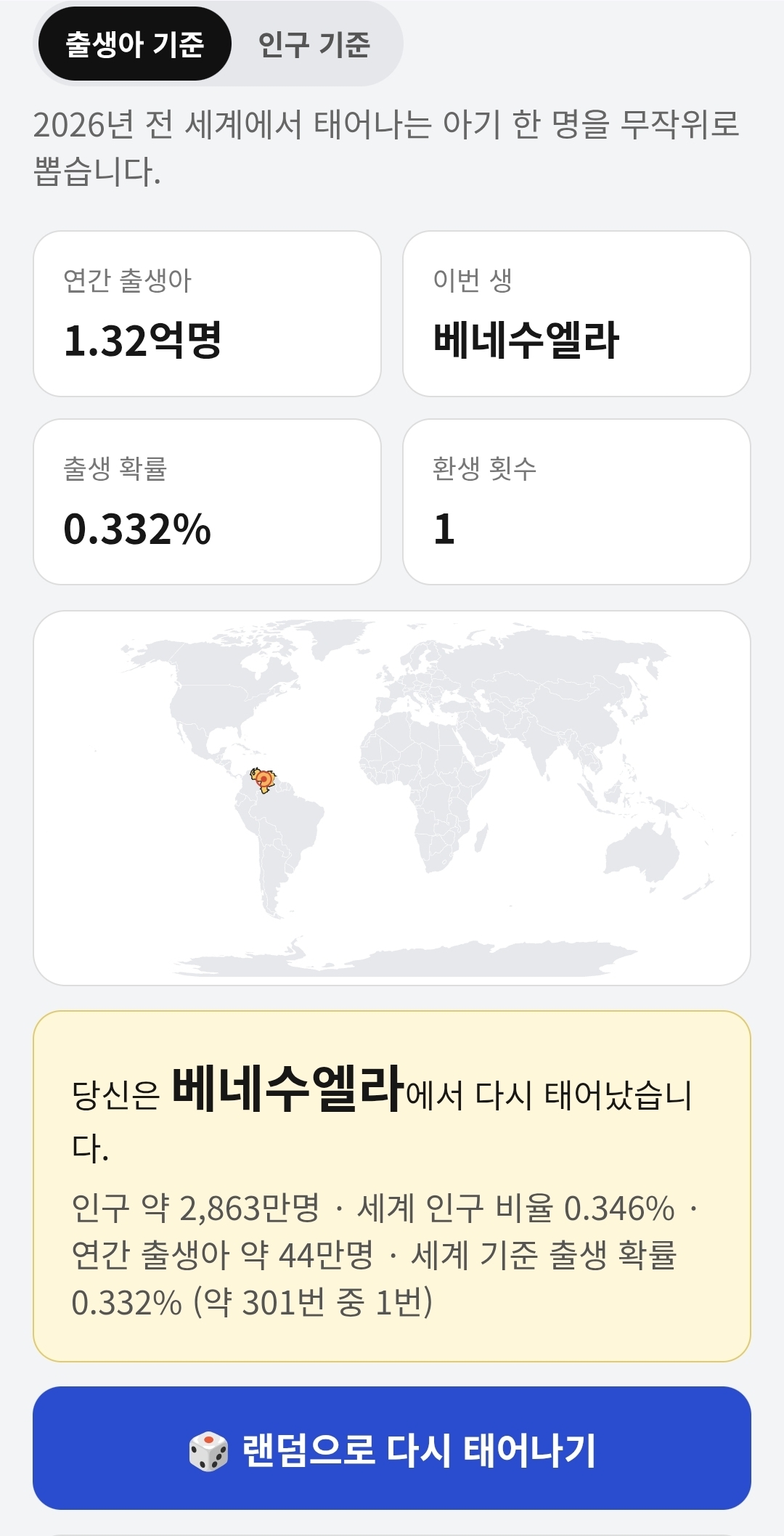Select Antarctica at the map's bottom
Screen dimensions: 784x1536
click(407, 960)
